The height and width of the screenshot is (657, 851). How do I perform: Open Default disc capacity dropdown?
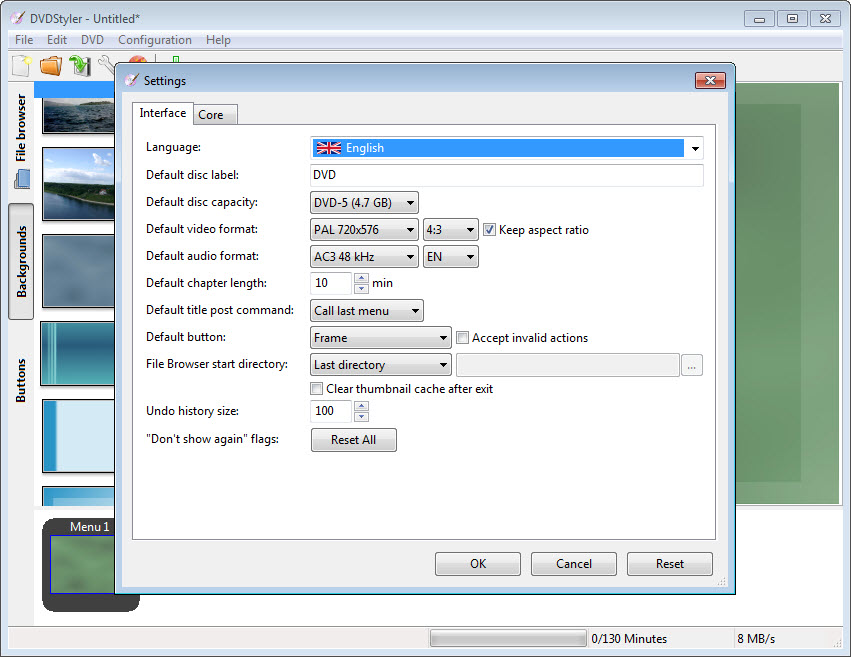pyautogui.click(x=364, y=202)
